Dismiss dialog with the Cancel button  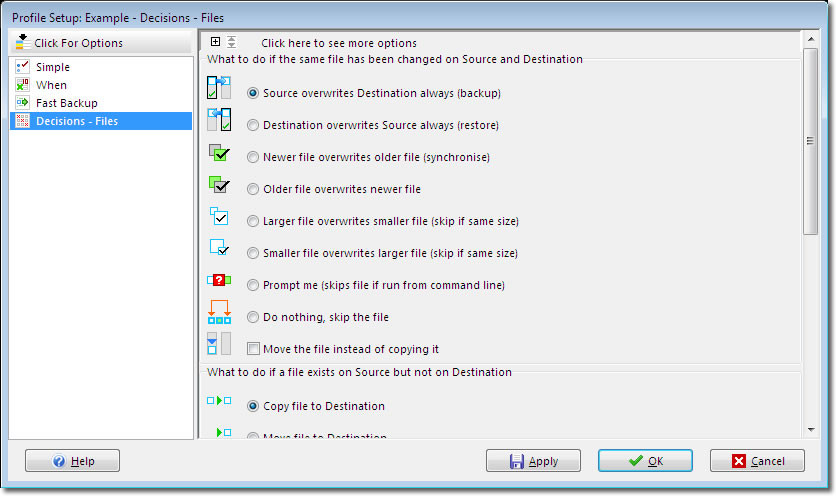pyautogui.click(x=757, y=461)
